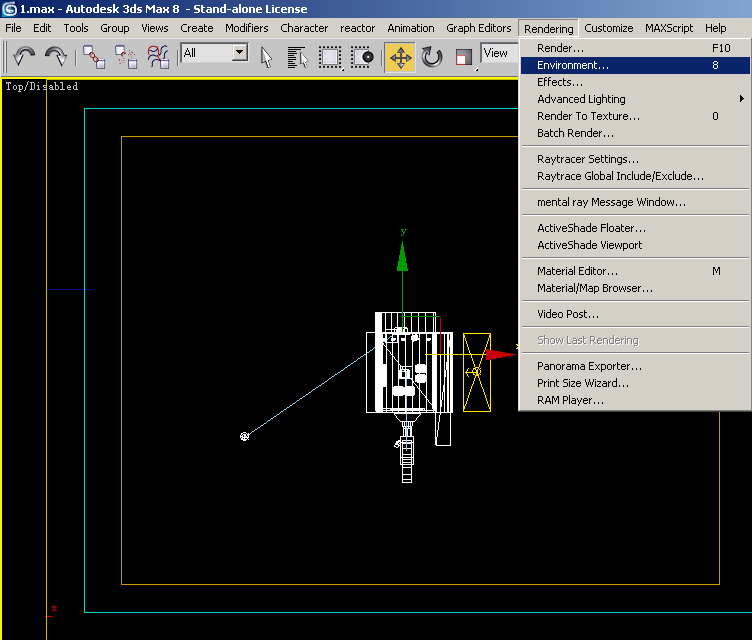The height and width of the screenshot is (640, 752).
Task: Choose Batch Render...
Action: coord(635,133)
